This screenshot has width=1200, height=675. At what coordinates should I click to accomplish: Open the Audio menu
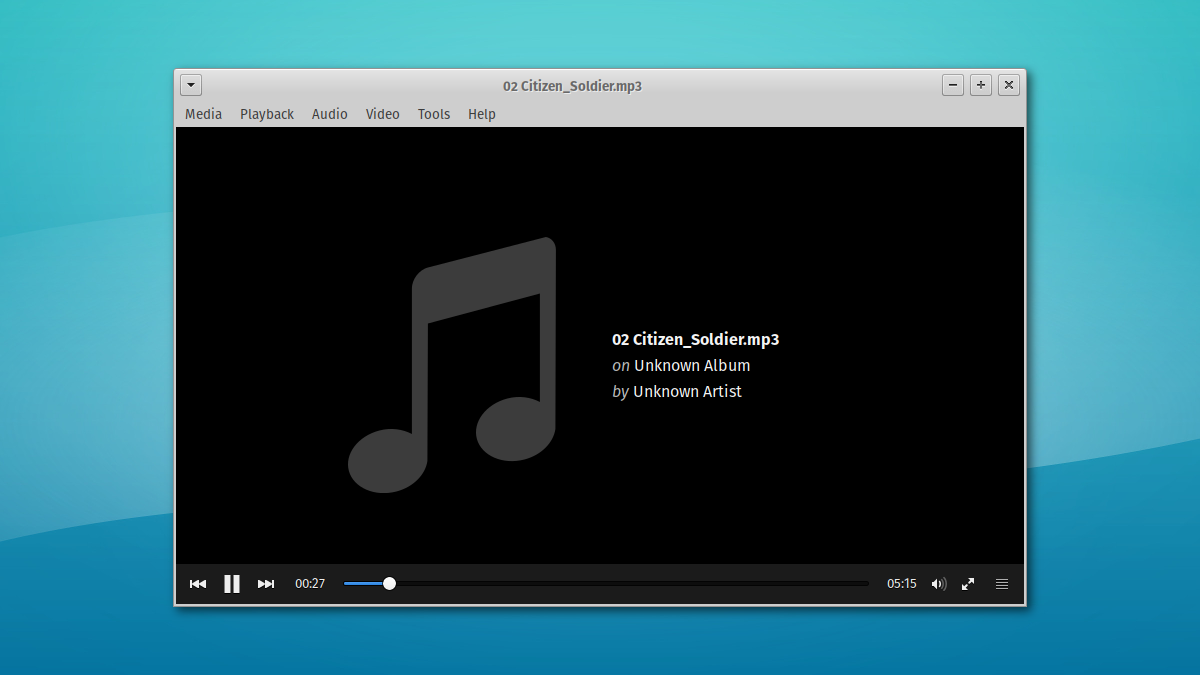pyautogui.click(x=330, y=114)
